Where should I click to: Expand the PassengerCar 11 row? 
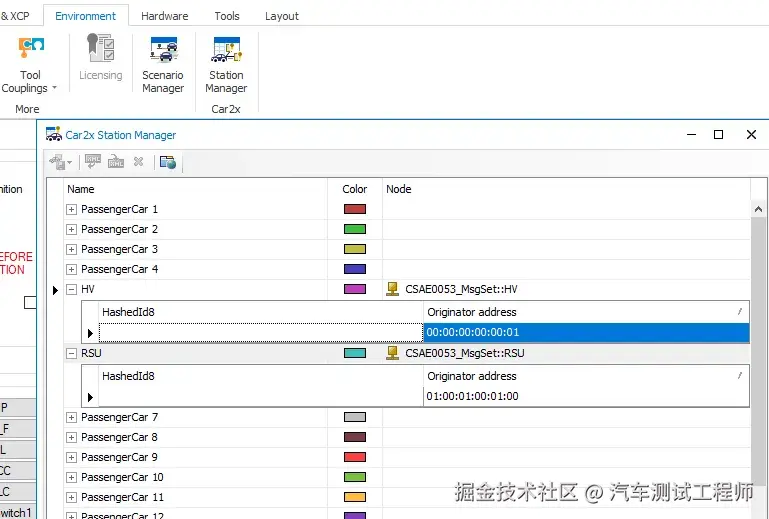point(72,497)
